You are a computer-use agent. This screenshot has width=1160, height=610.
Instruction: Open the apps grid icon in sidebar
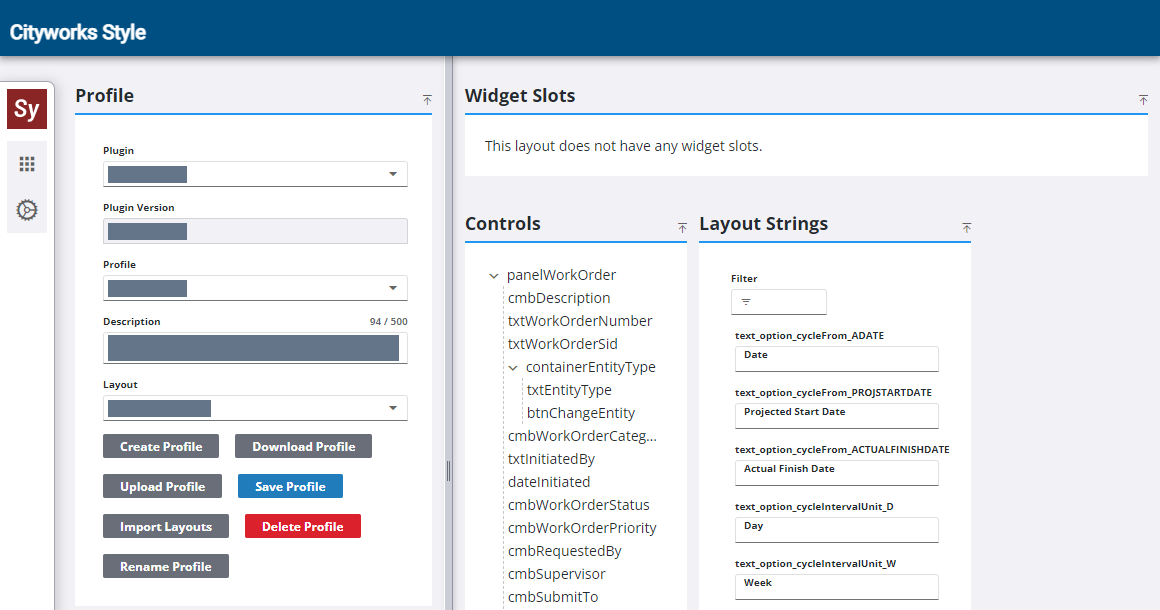click(x=27, y=164)
